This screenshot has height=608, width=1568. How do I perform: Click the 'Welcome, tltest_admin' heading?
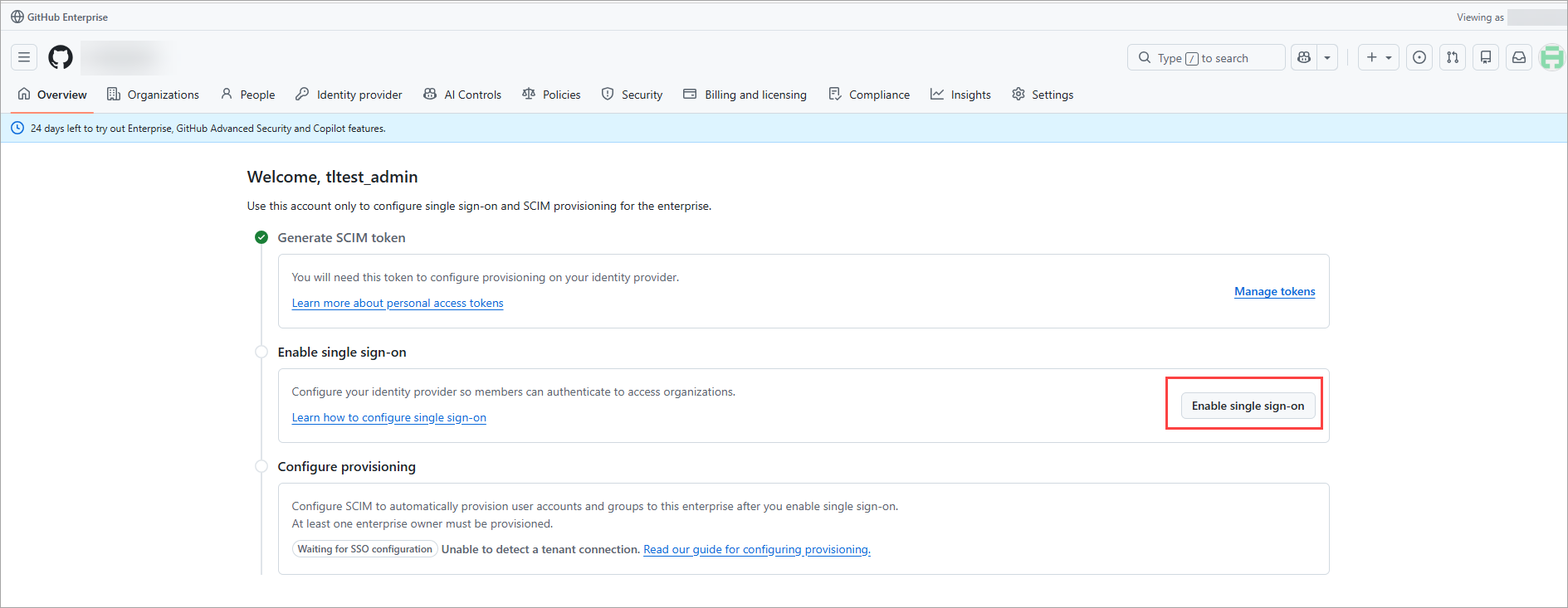[x=333, y=177]
